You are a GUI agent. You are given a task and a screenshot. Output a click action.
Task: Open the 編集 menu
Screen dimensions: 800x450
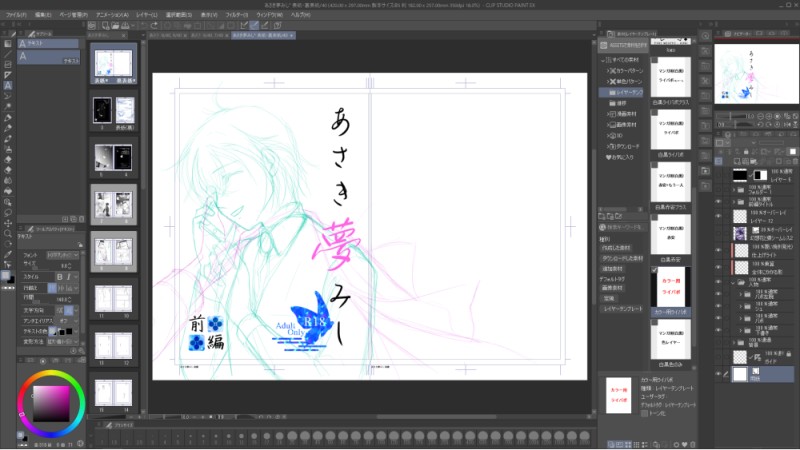[x=43, y=15]
